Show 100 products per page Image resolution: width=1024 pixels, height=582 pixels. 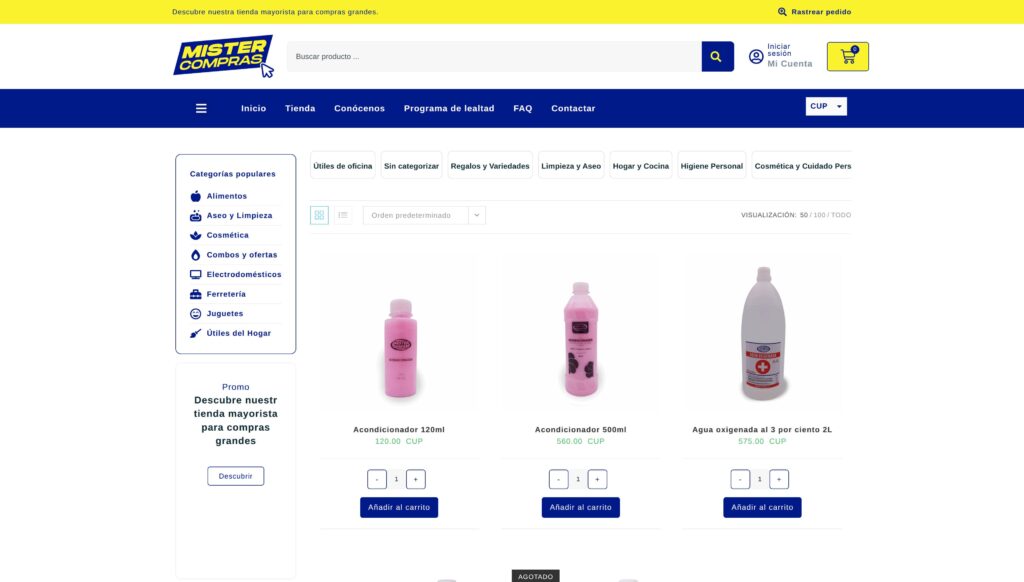click(x=819, y=215)
